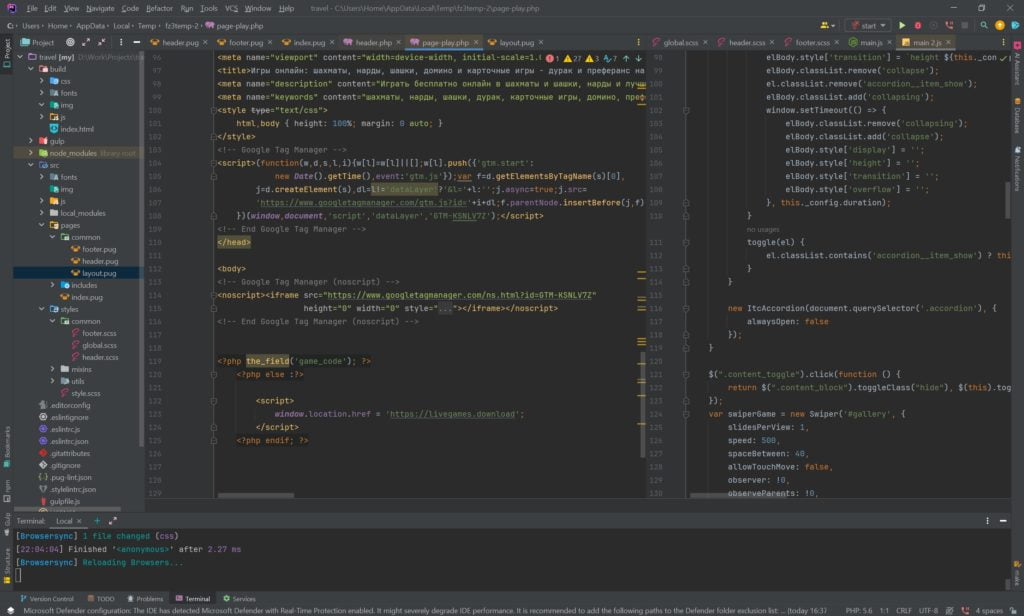
Task: Switch to the global.scss tab
Action: [680, 43]
